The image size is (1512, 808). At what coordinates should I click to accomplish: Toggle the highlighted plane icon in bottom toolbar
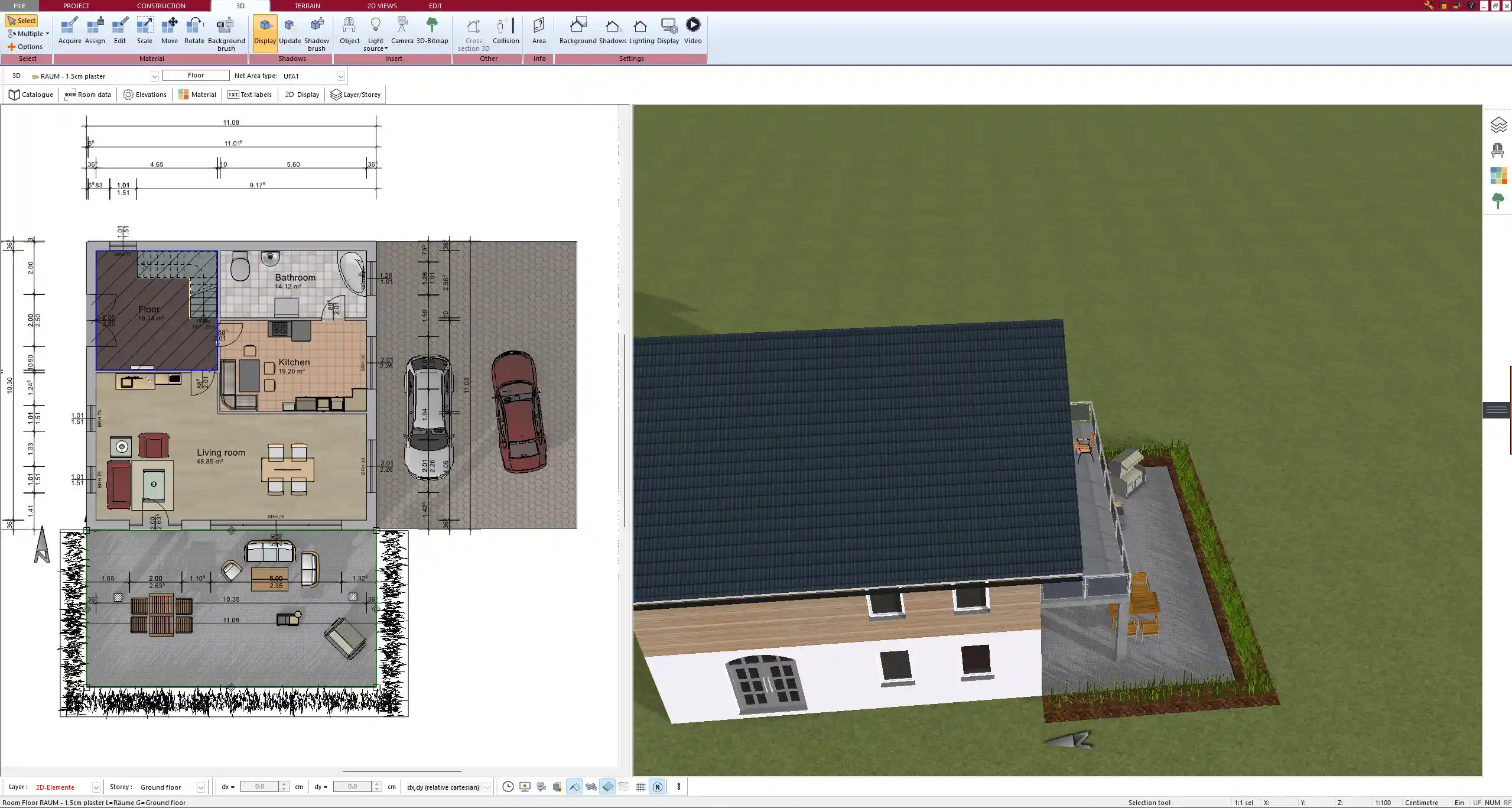click(607, 787)
